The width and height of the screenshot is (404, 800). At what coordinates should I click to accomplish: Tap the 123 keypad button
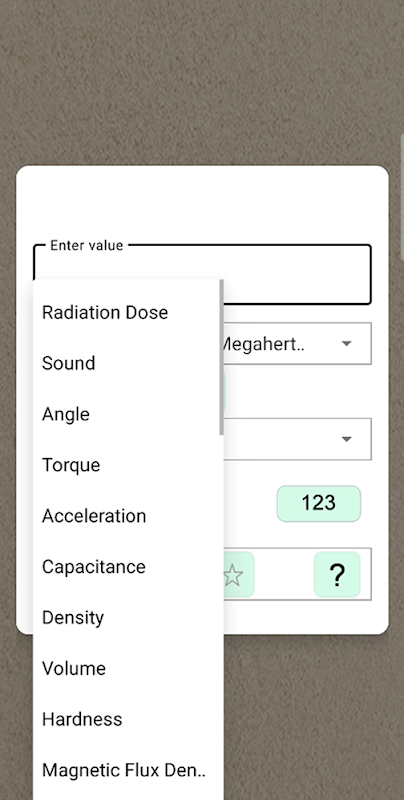click(319, 504)
